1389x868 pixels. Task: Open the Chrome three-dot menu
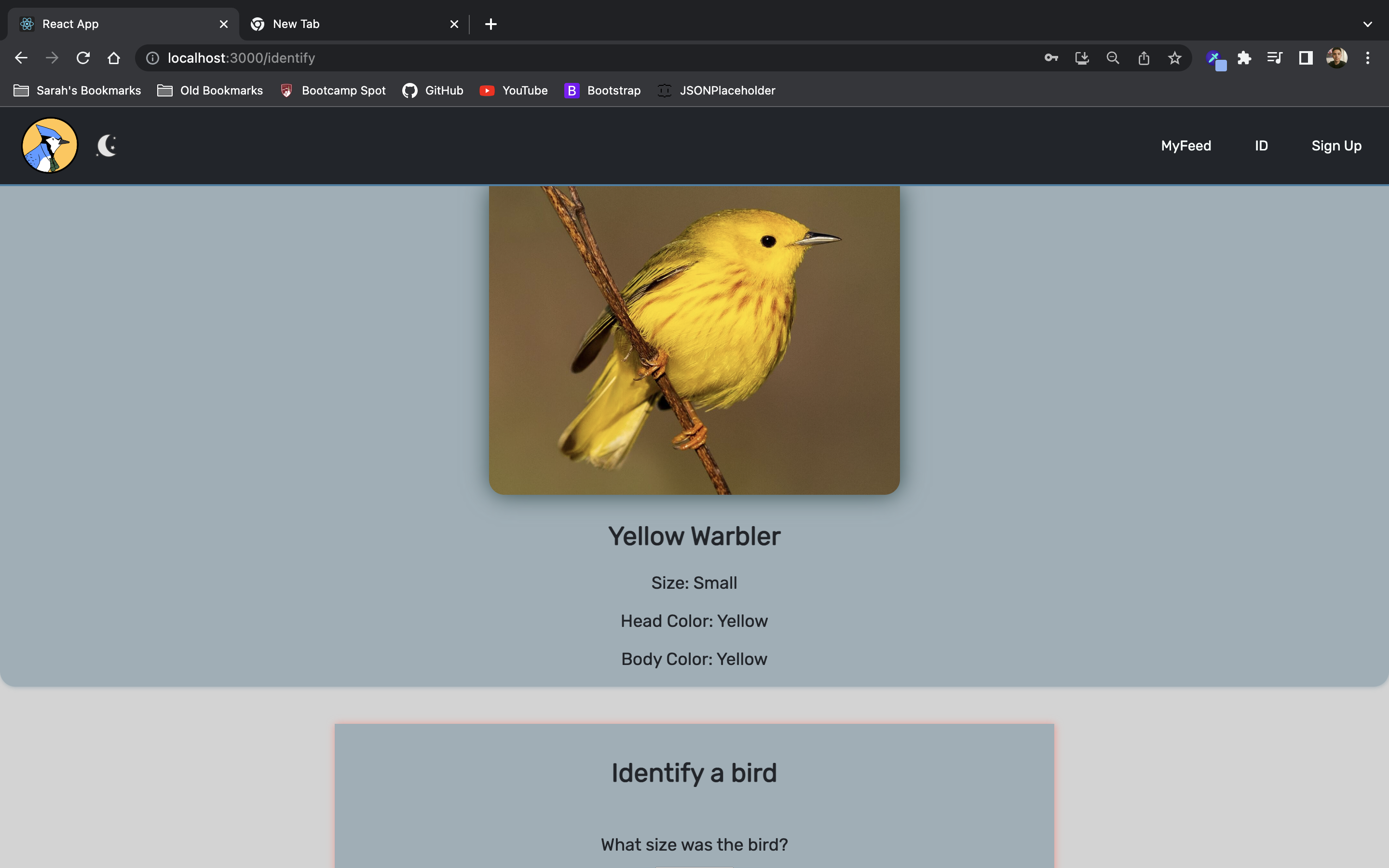[x=1368, y=57]
